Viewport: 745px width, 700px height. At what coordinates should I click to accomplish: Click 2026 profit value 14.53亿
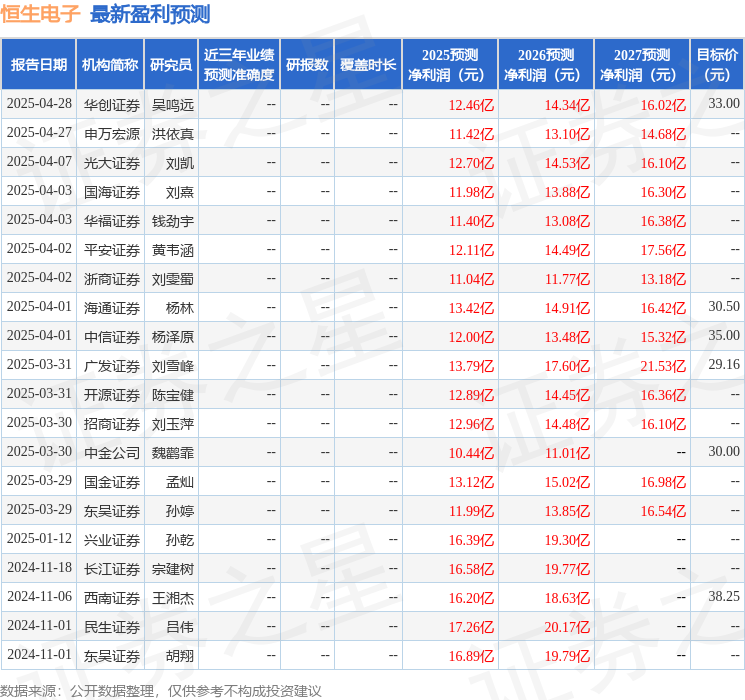pos(567,163)
